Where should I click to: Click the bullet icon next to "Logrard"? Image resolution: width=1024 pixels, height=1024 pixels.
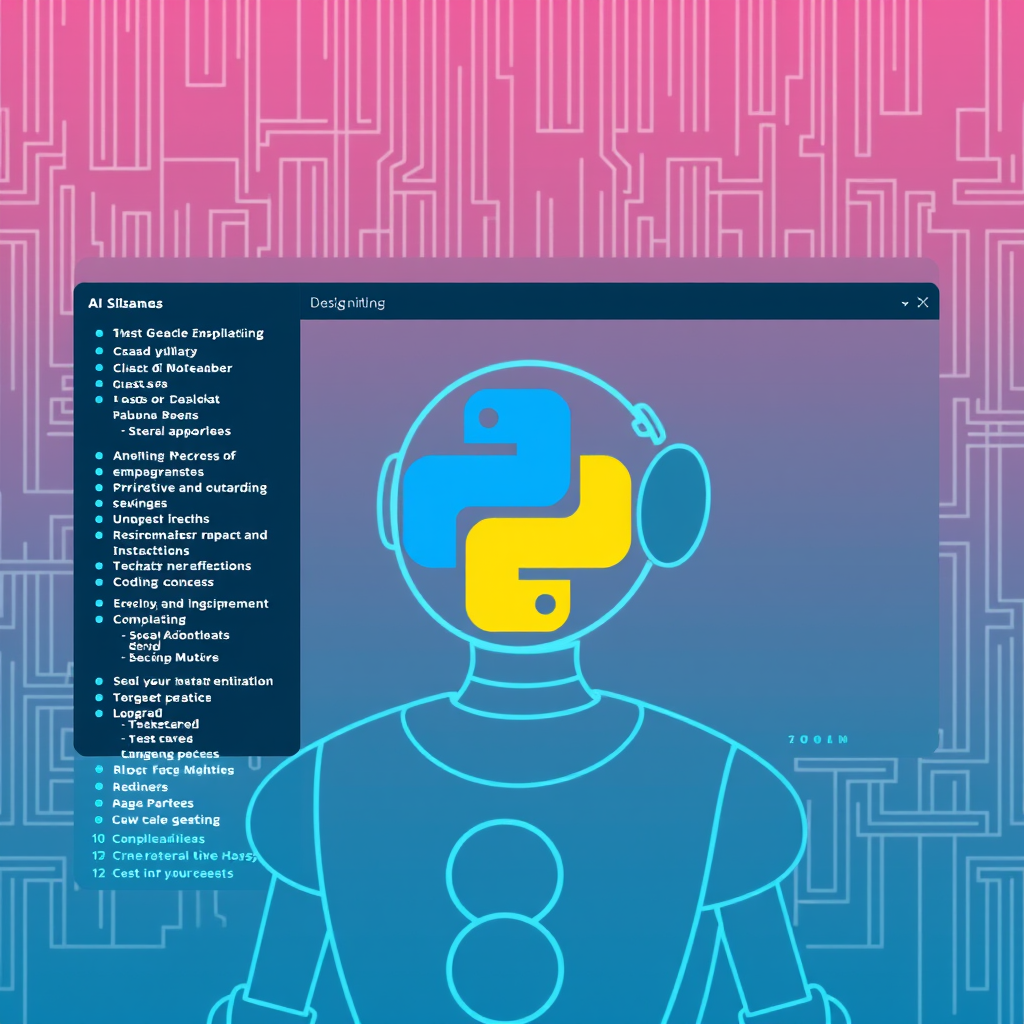99,713
